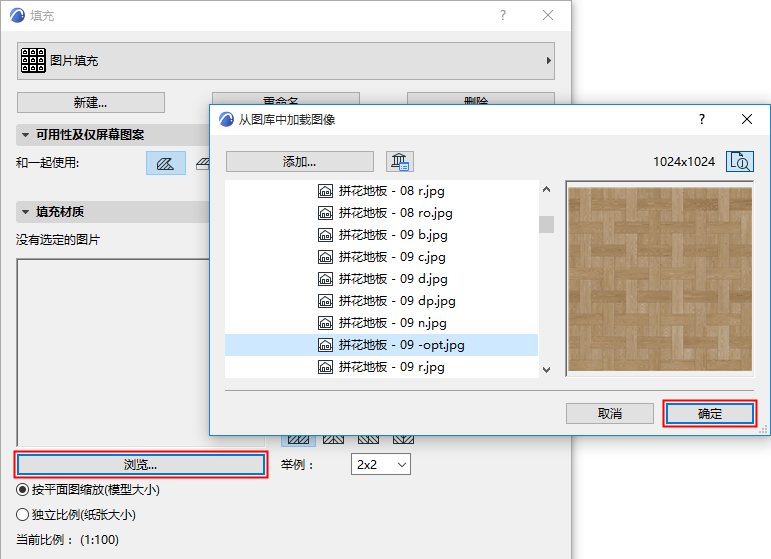Select 按平面图缩放(模型大小) radio option

pos(88,490)
